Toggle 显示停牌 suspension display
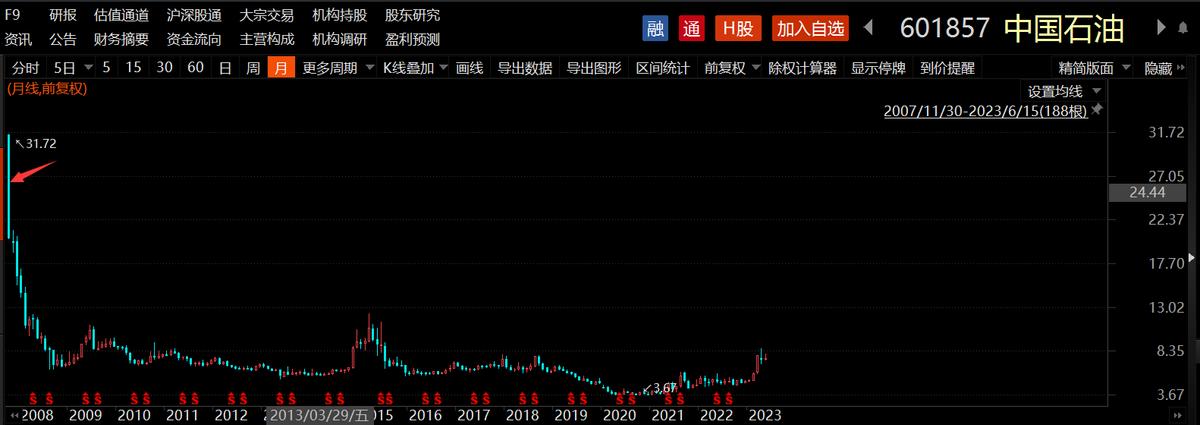The image size is (1200, 425). (x=878, y=69)
